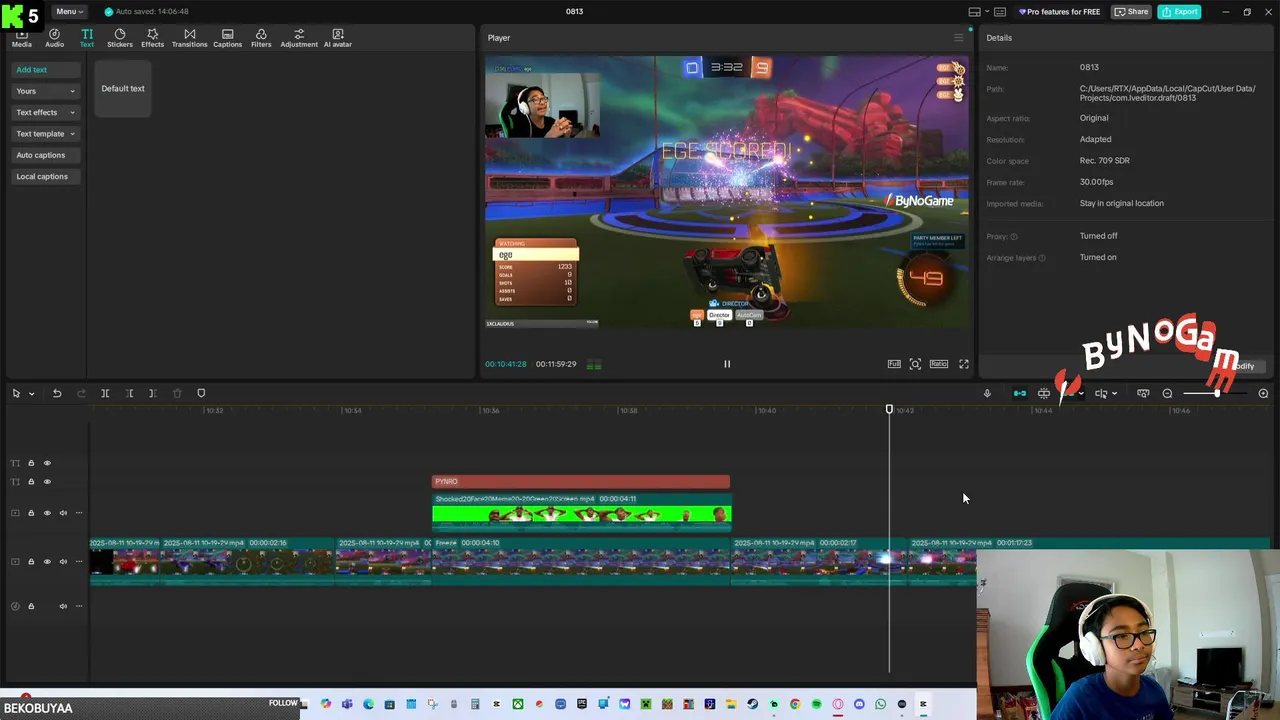Click the timeline zoom out icon
Screen dimensions: 1280x720
1167,393
